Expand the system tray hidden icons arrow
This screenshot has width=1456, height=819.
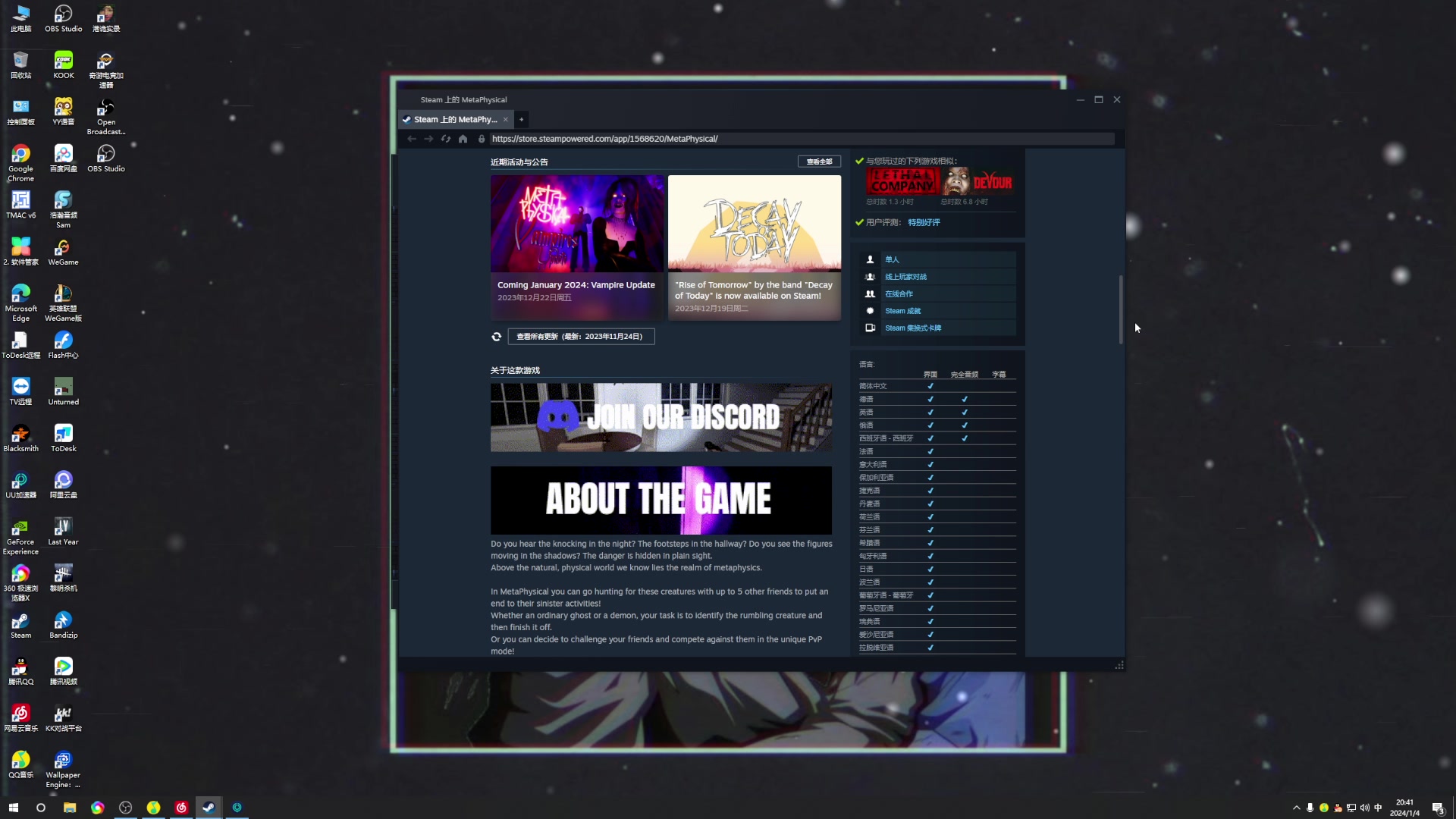click(x=1297, y=808)
